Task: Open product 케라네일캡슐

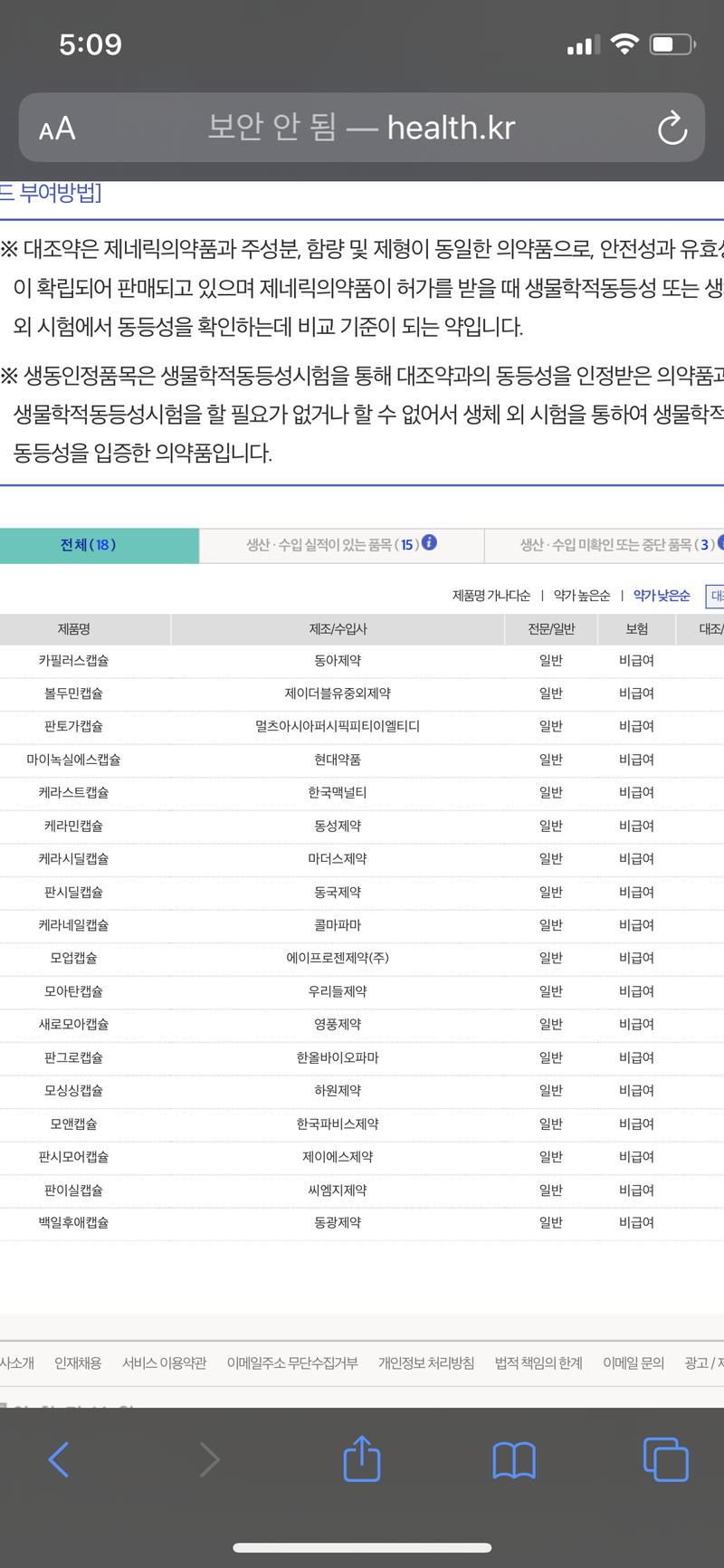Action: pos(74,925)
